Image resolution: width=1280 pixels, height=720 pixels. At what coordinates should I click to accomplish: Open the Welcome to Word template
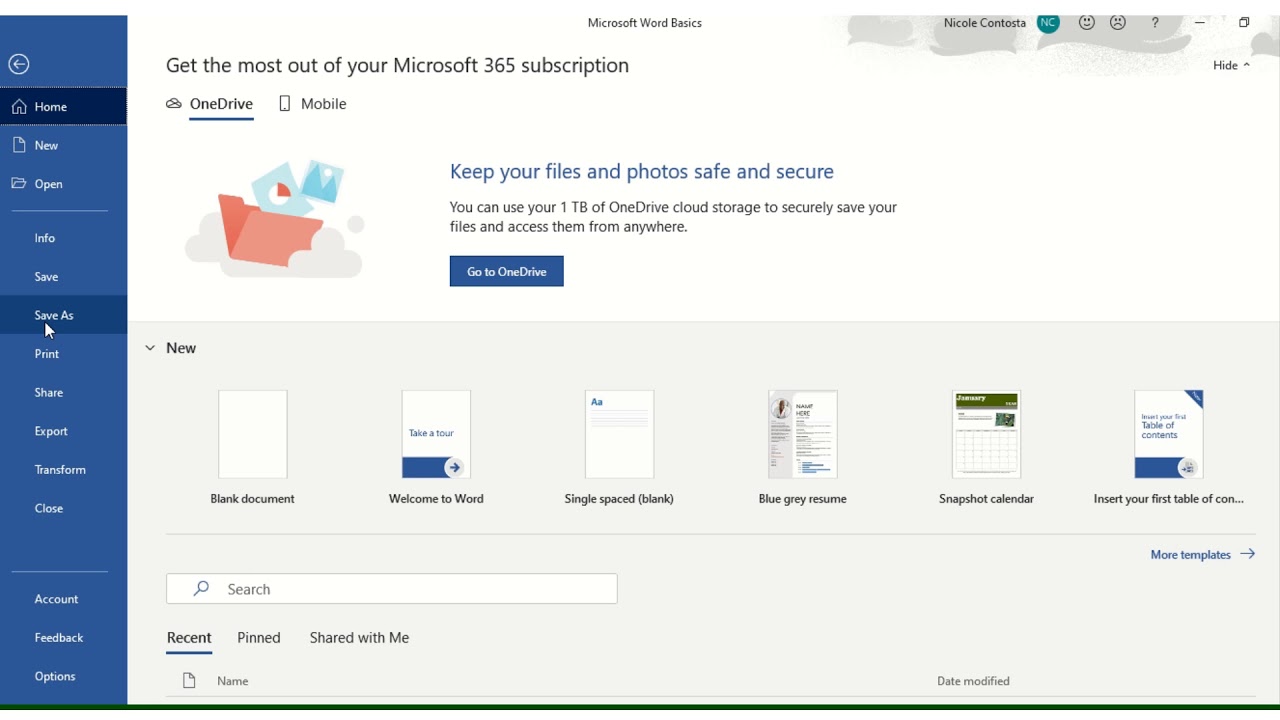point(436,447)
